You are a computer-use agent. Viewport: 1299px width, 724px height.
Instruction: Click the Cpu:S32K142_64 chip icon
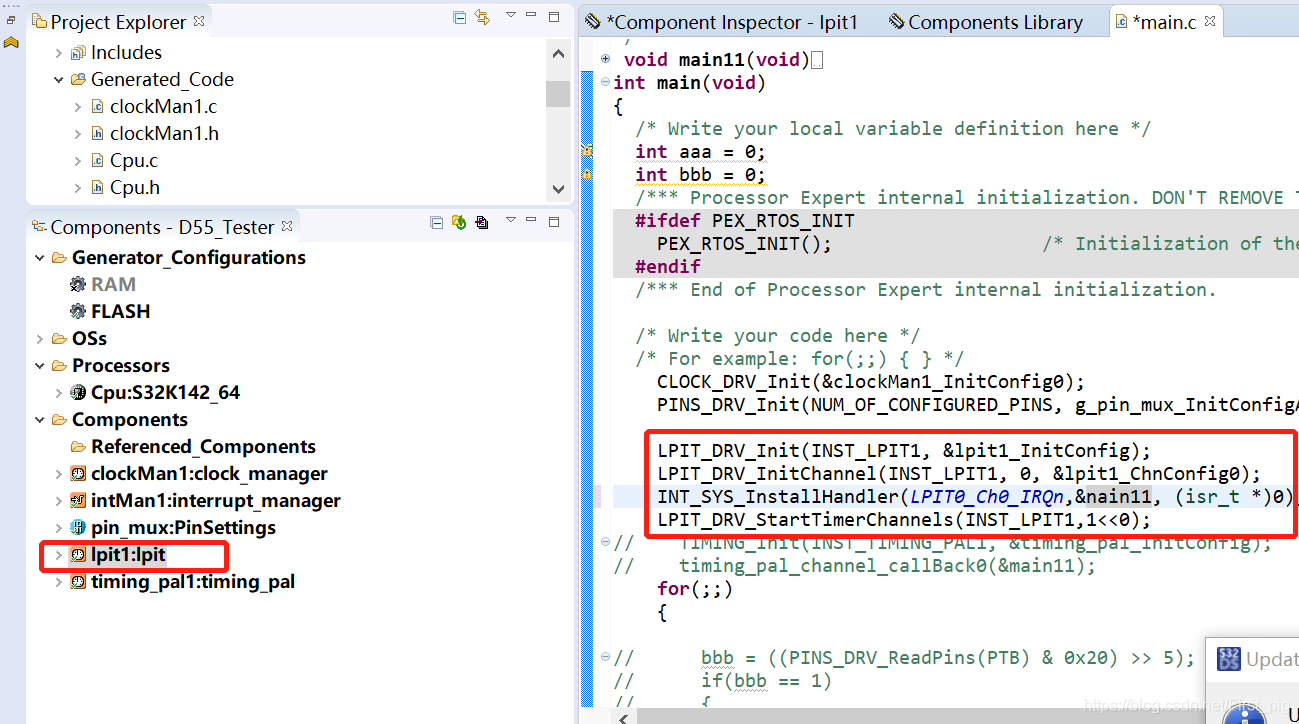pos(78,393)
